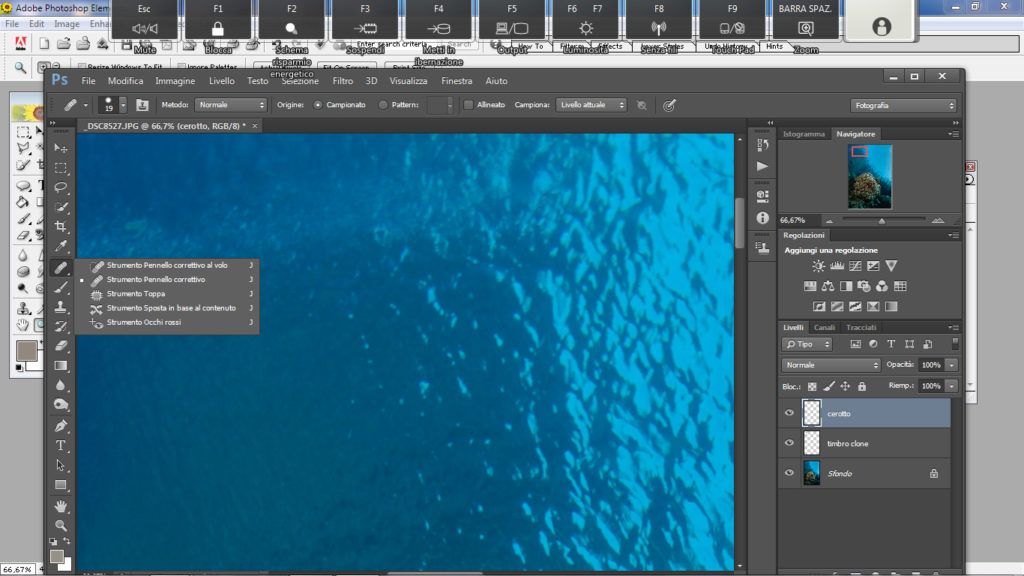
Task: Select the Horizontal Type tool
Action: click(x=61, y=445)
